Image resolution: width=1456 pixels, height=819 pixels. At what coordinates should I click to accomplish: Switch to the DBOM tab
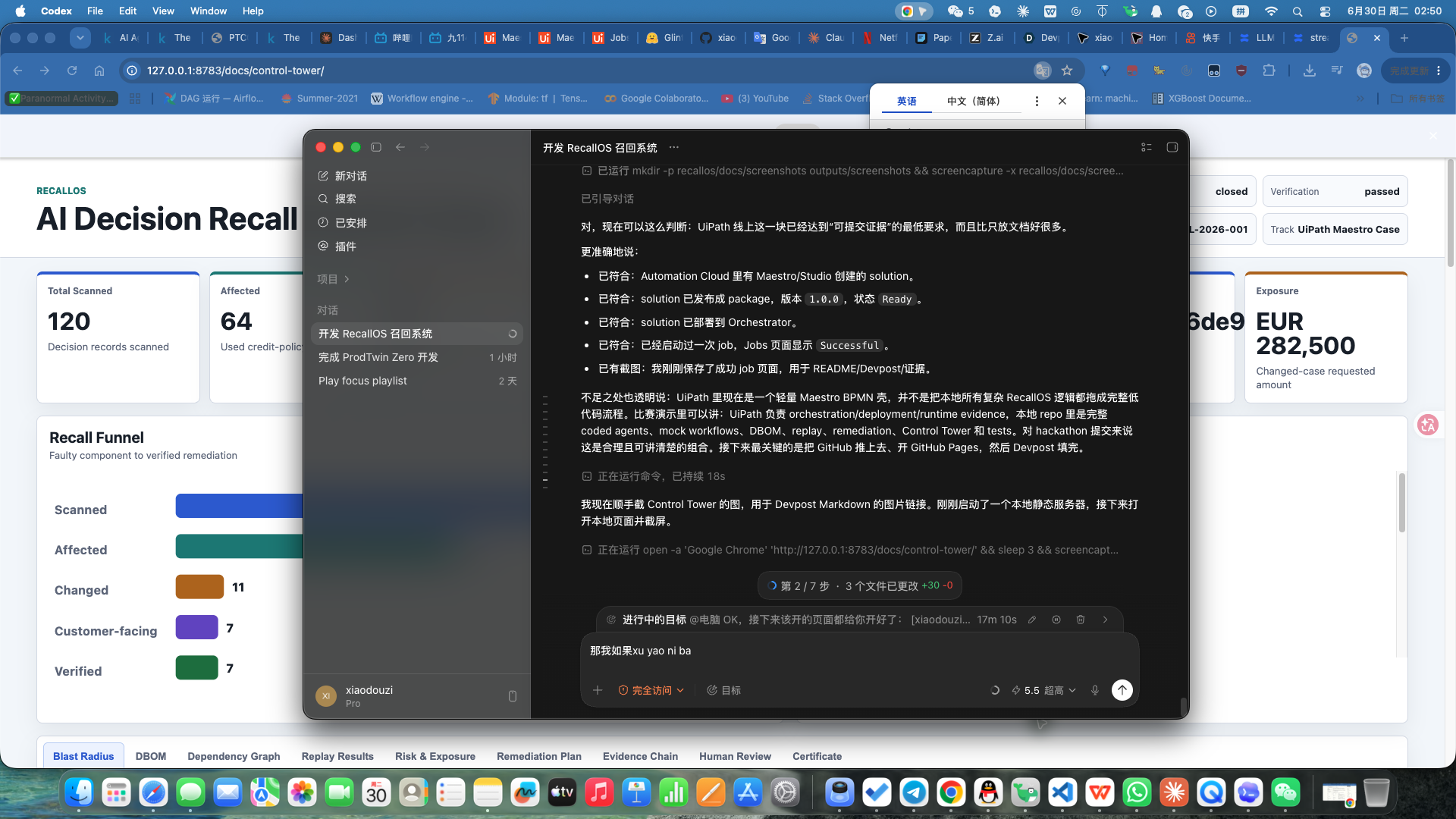click(151, 756)
